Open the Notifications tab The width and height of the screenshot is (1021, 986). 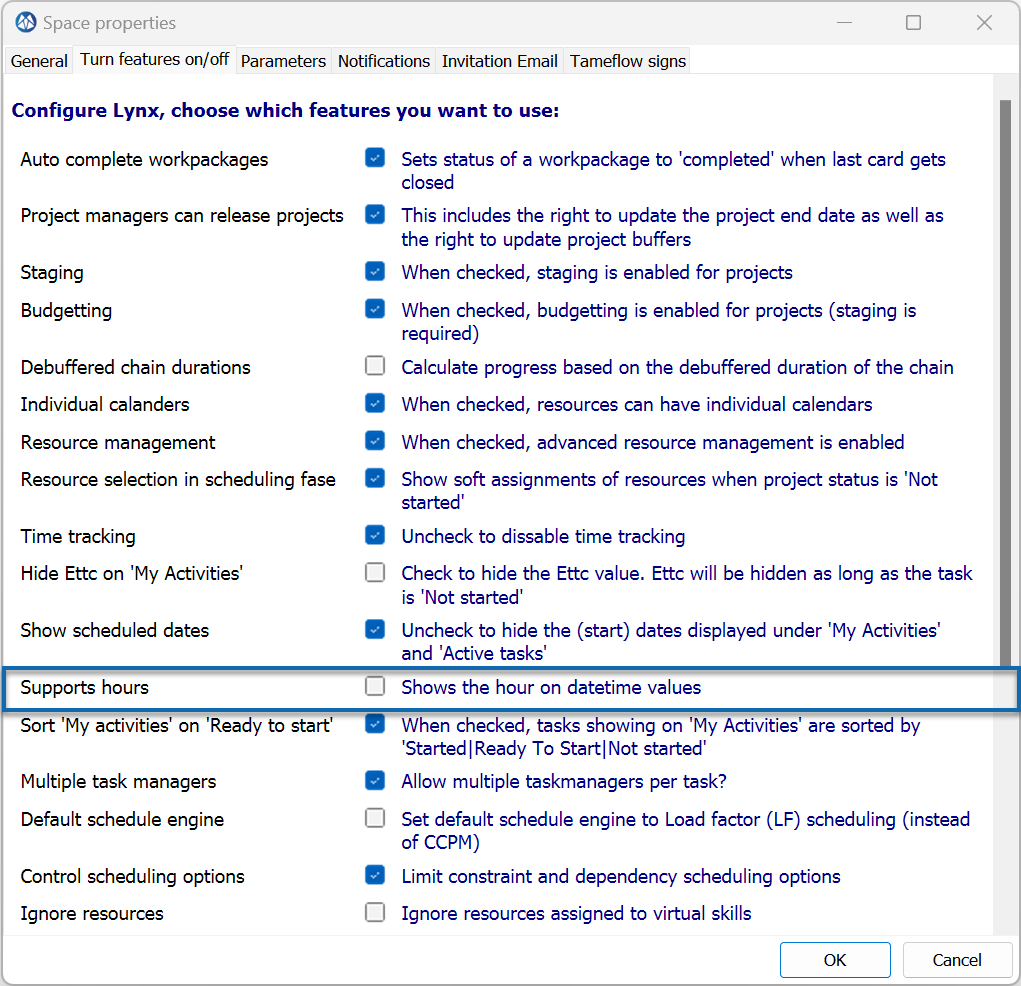point(384,61)
